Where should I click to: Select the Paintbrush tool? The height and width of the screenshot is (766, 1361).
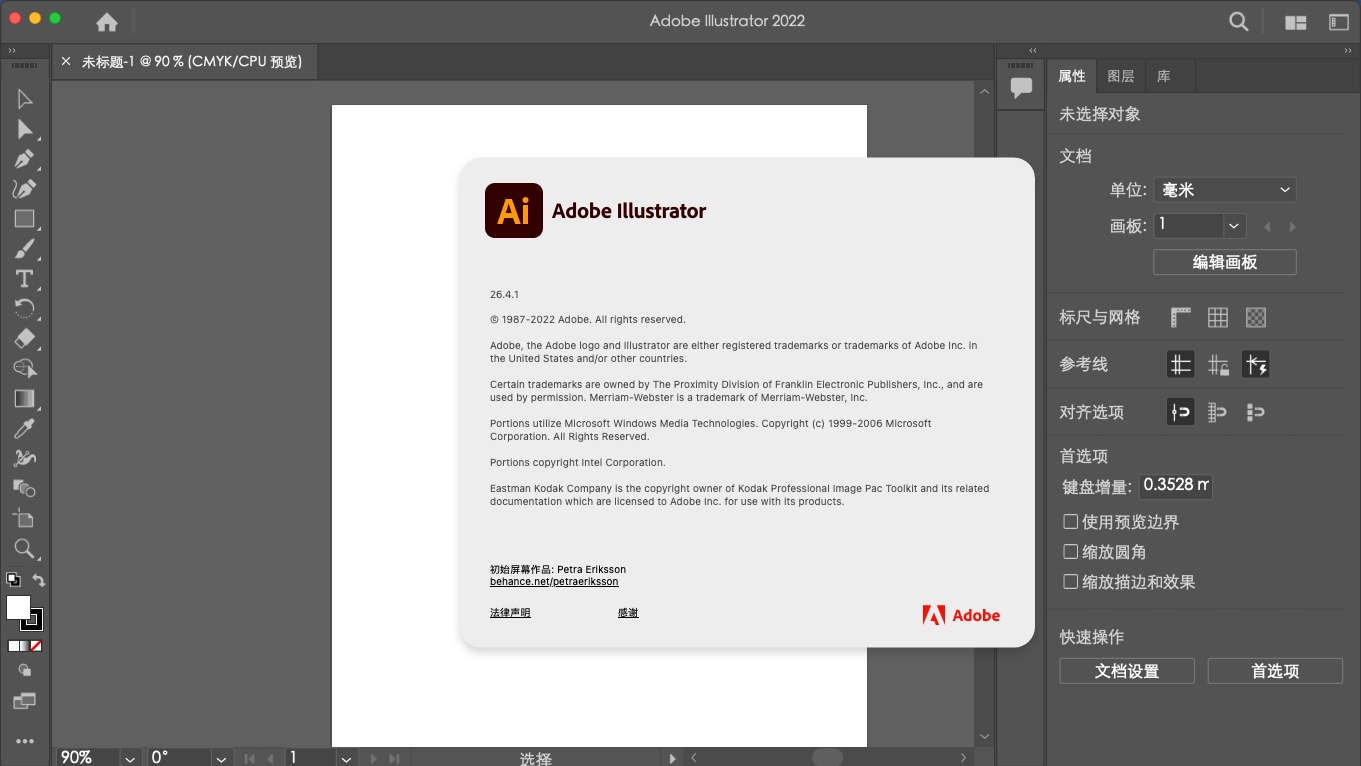pos(25,249)
